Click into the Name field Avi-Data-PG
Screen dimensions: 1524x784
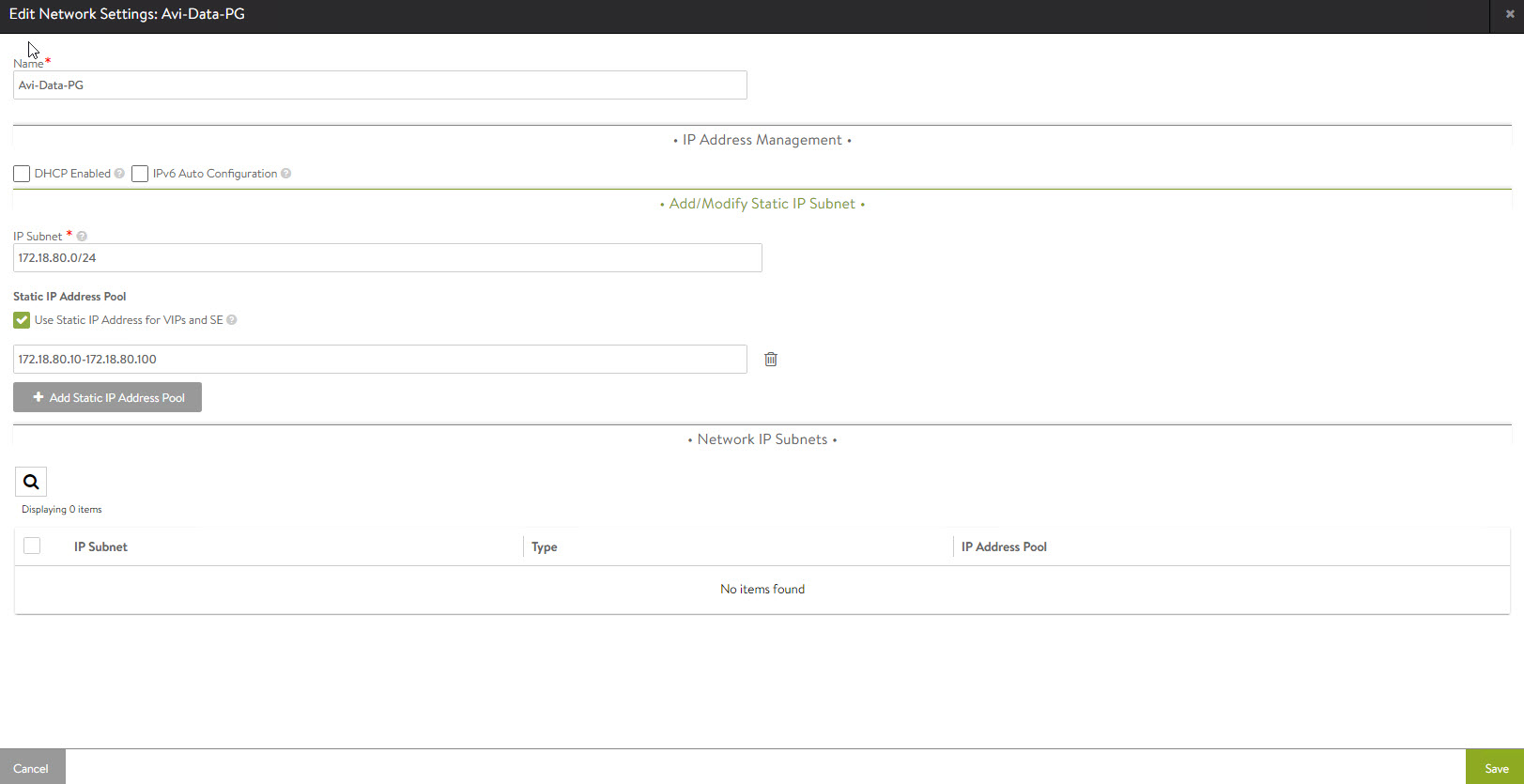pos(379,85)
